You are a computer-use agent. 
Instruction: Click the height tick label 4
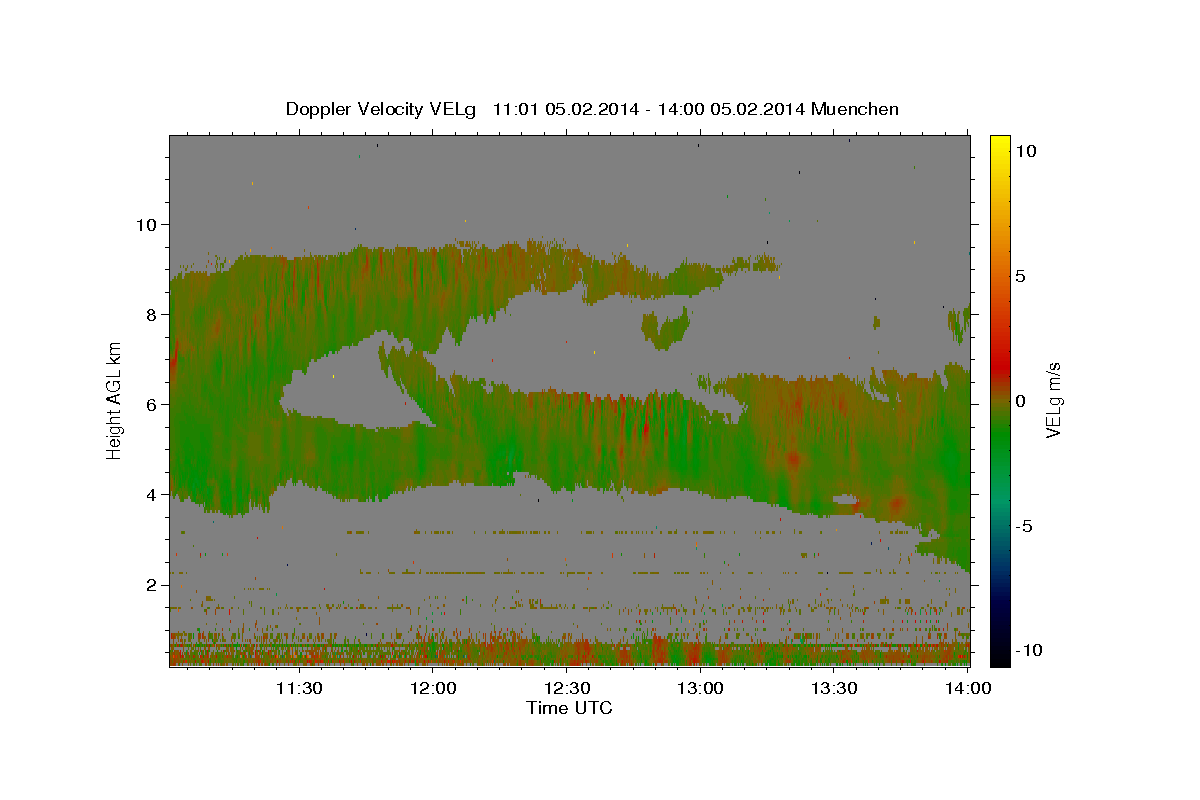click(x=152, y=494)
